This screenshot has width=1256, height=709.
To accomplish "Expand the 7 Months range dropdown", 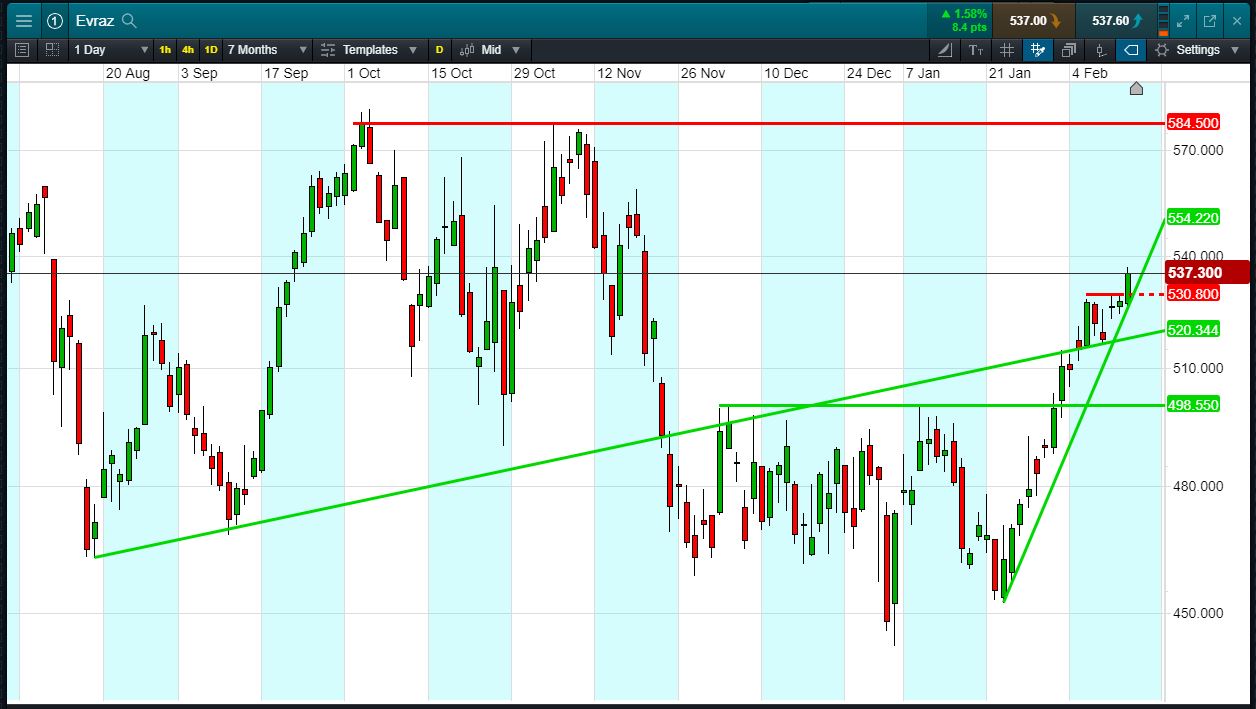I will point(266,49).
